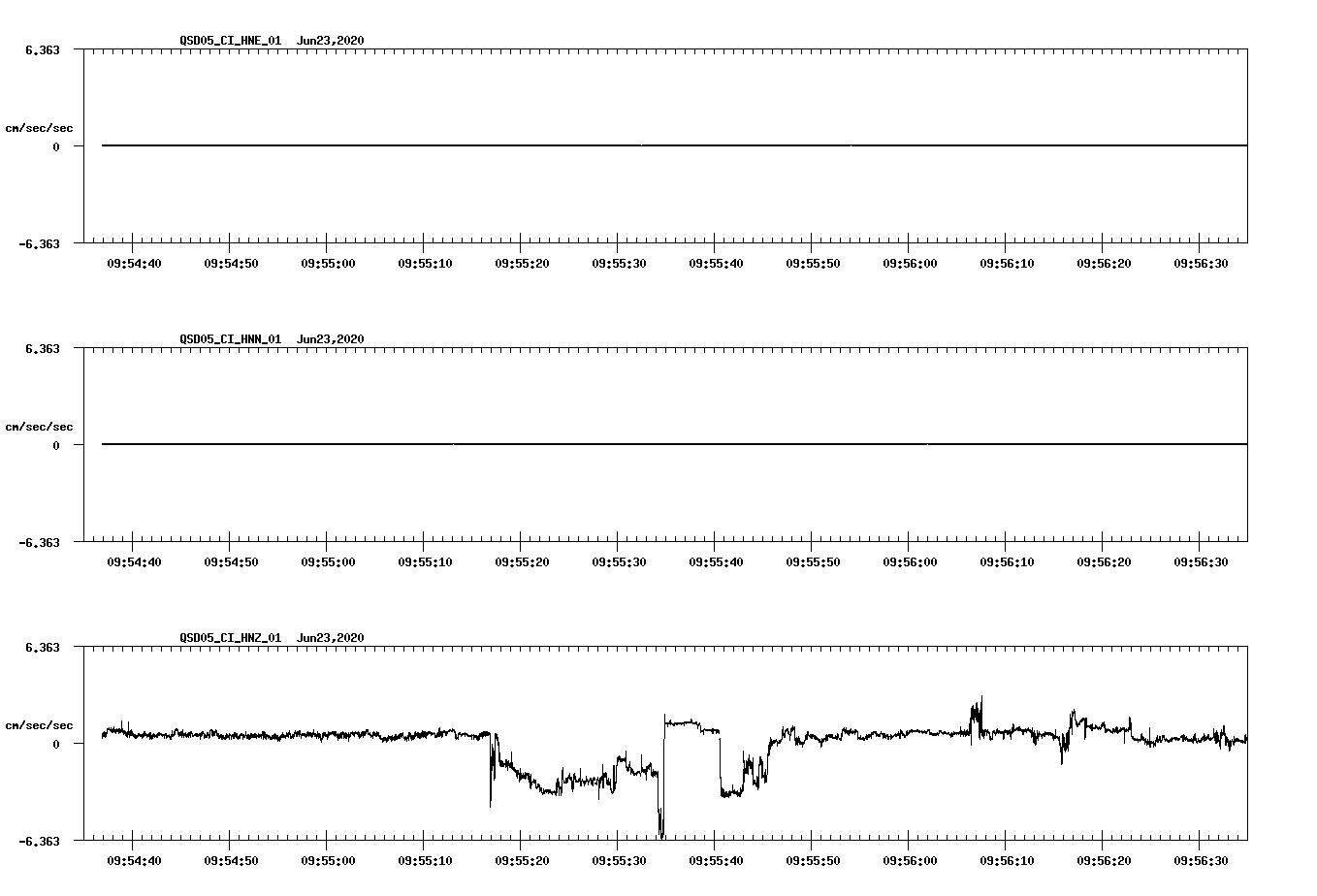Click the QSD05_CI_HNZ_01 channel title

coord(231,638)
